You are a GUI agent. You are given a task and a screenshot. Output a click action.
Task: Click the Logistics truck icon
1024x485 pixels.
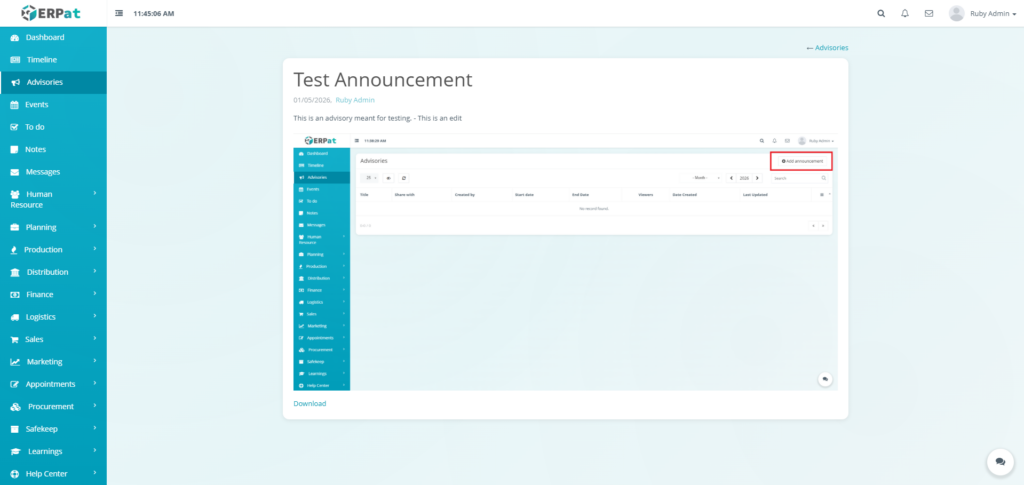click(x=15, y=317)
